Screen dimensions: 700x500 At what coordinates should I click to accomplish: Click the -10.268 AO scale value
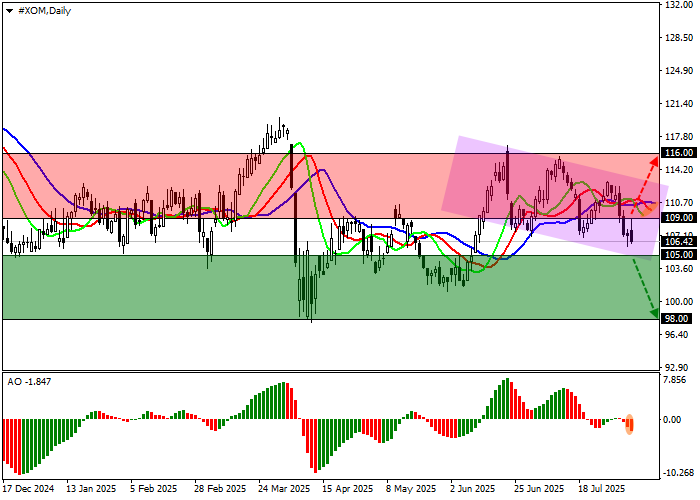pyautogui.click(x=679, y=473)
